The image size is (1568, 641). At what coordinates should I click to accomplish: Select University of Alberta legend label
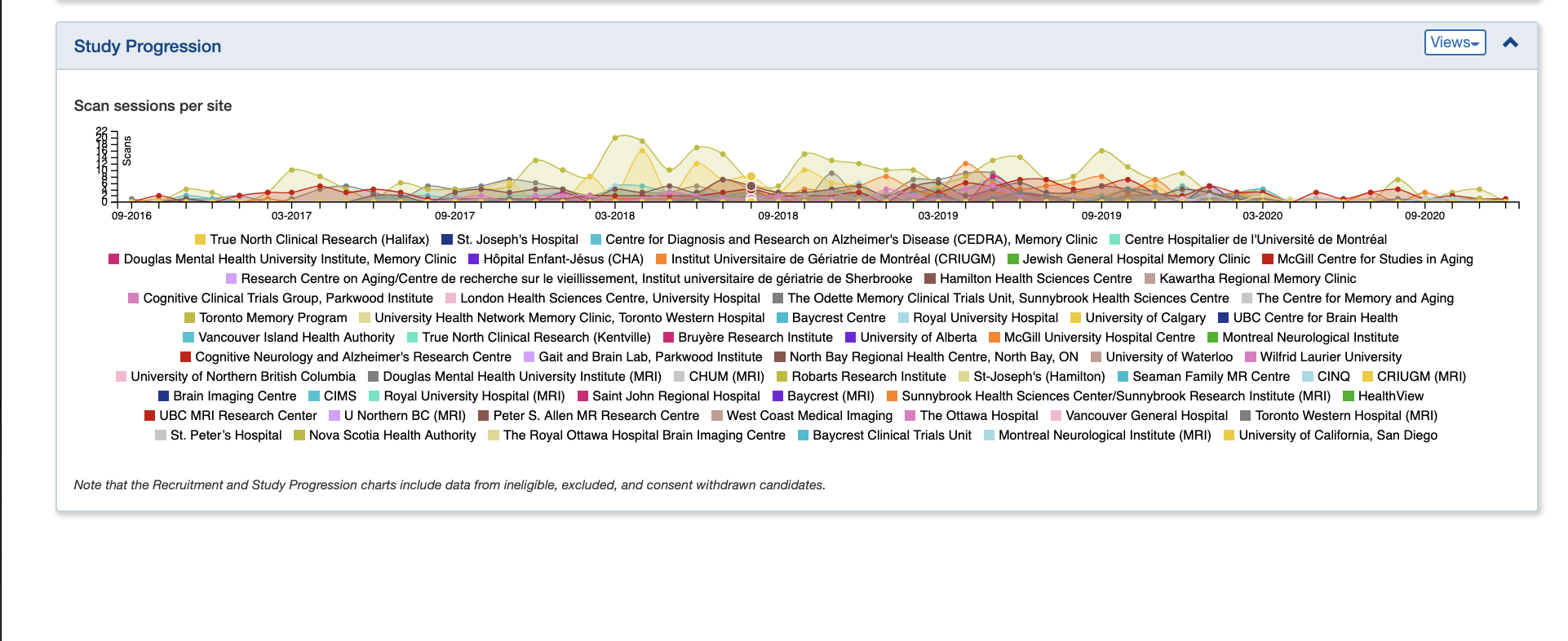(918, 338)
